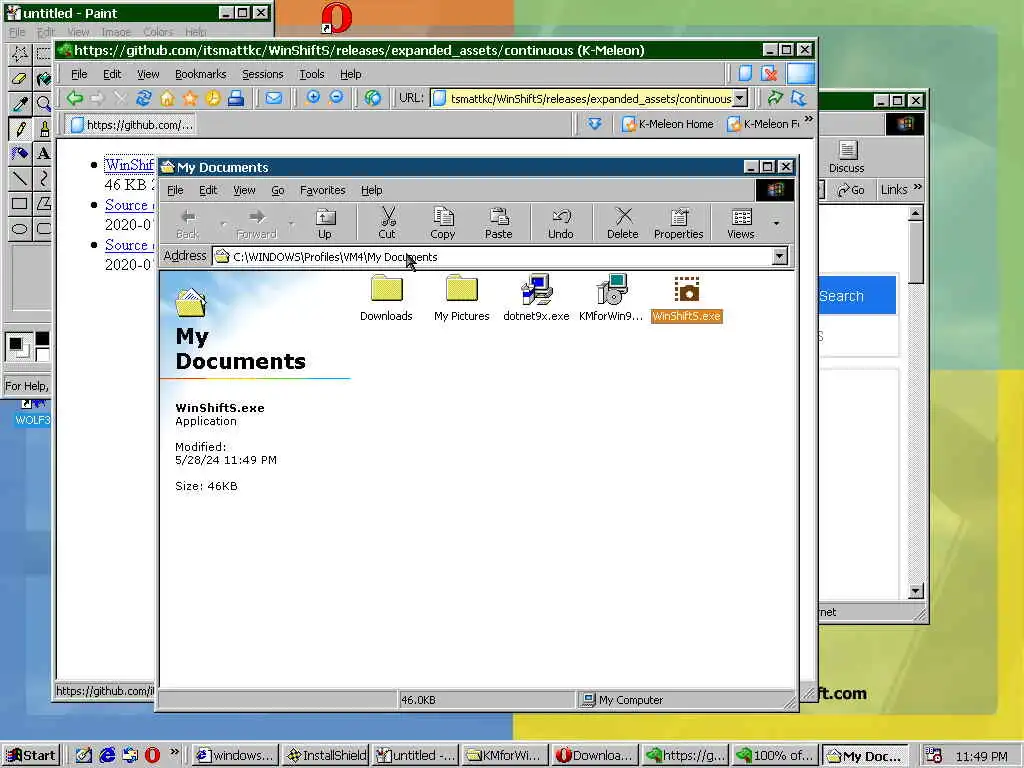Switch to InstallShield taskbar button
The height and width of the screenshot is (768, 1024).
pyautogui.click(x=326, y=756)
